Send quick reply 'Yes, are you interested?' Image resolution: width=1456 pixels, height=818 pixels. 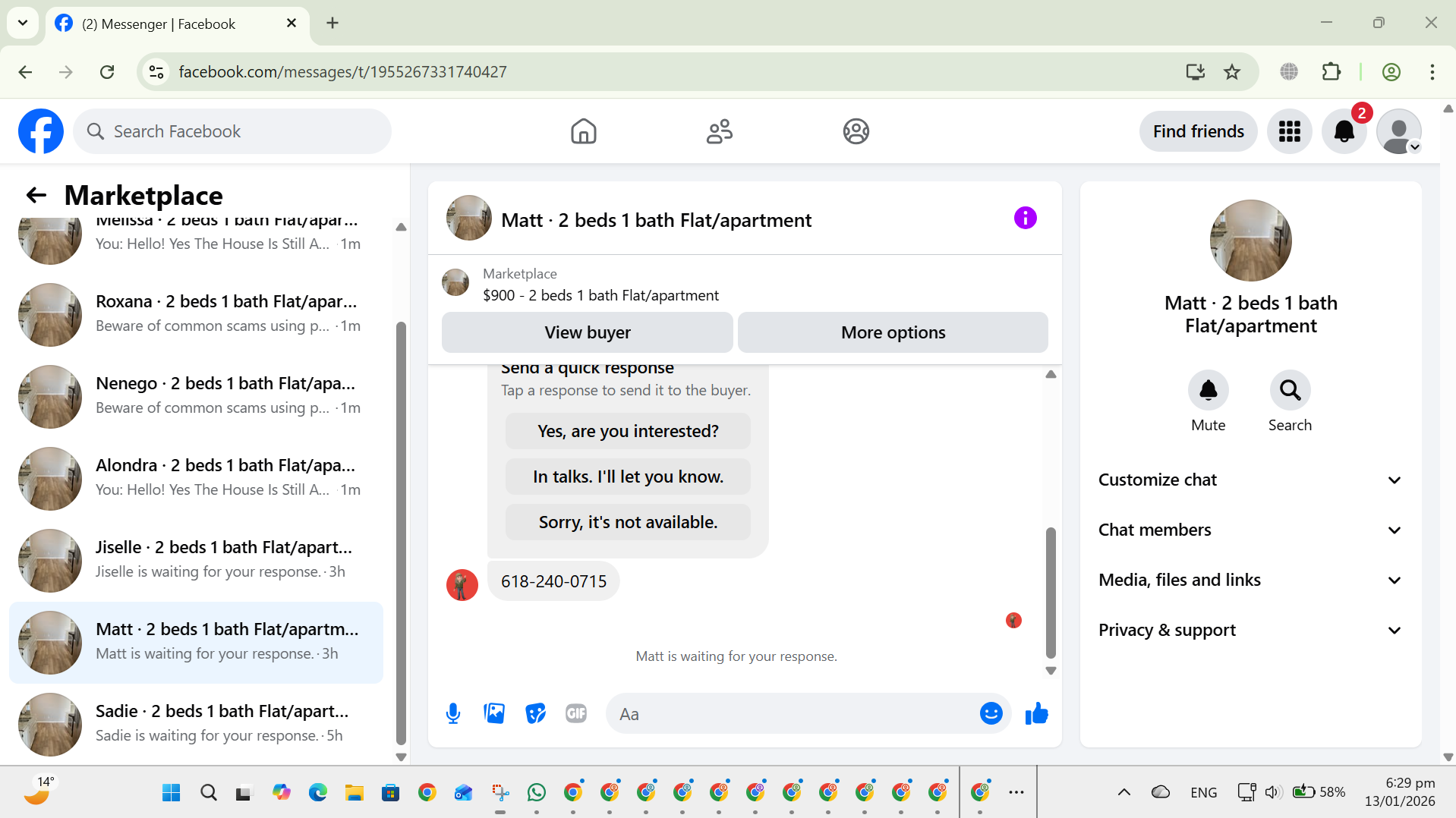(x=628, y=431)
